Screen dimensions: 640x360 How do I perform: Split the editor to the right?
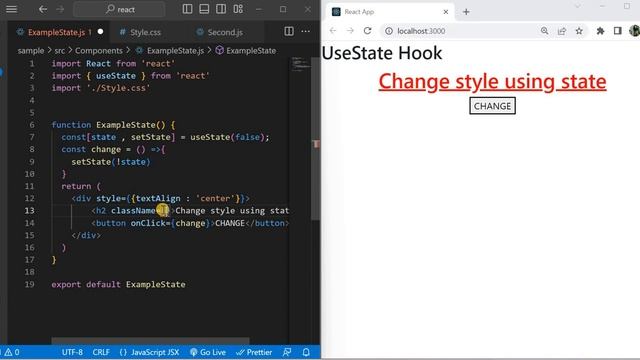(x=289, y=31)
